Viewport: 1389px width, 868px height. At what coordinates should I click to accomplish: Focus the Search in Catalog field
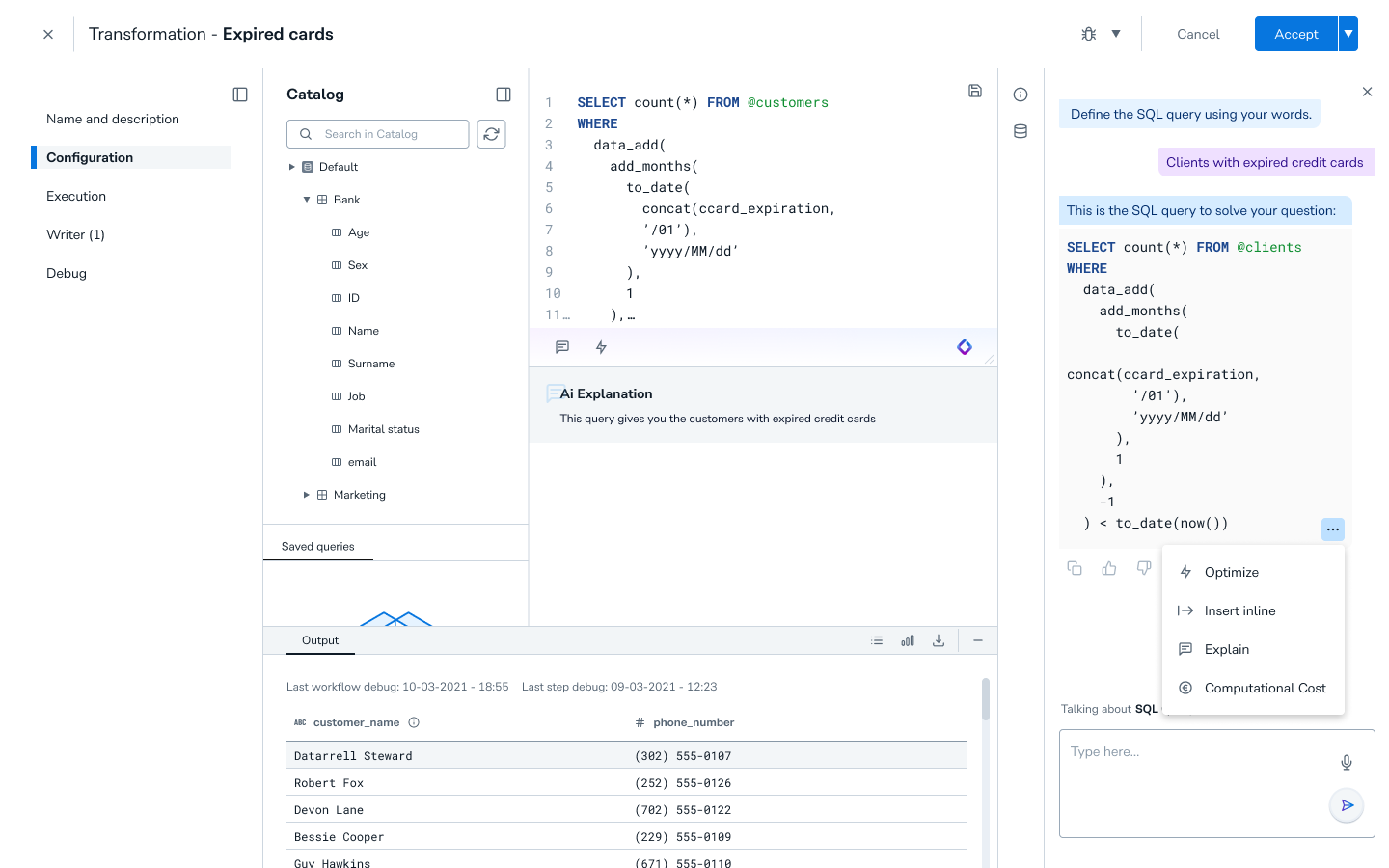386,134
